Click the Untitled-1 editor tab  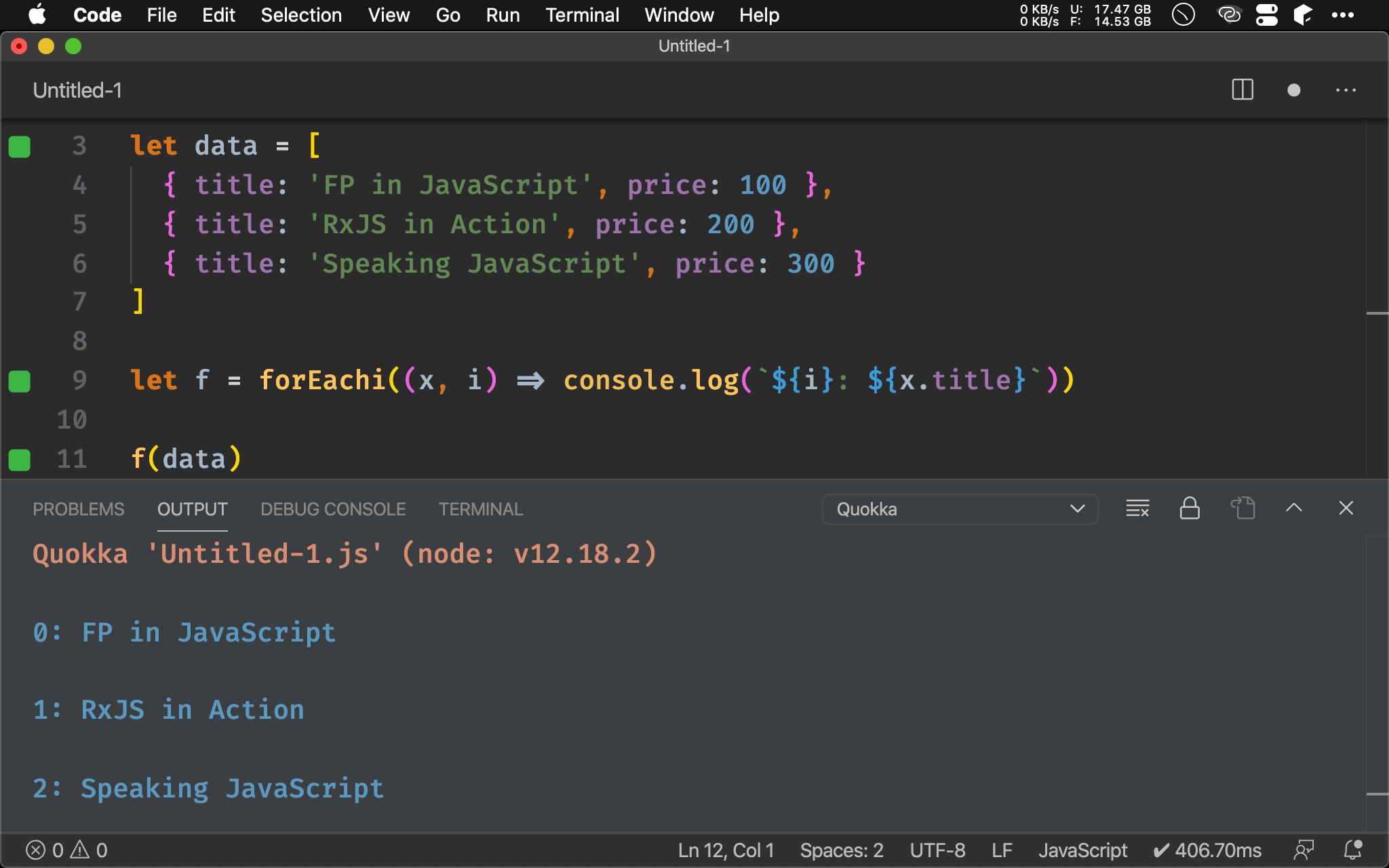point(77,90)
